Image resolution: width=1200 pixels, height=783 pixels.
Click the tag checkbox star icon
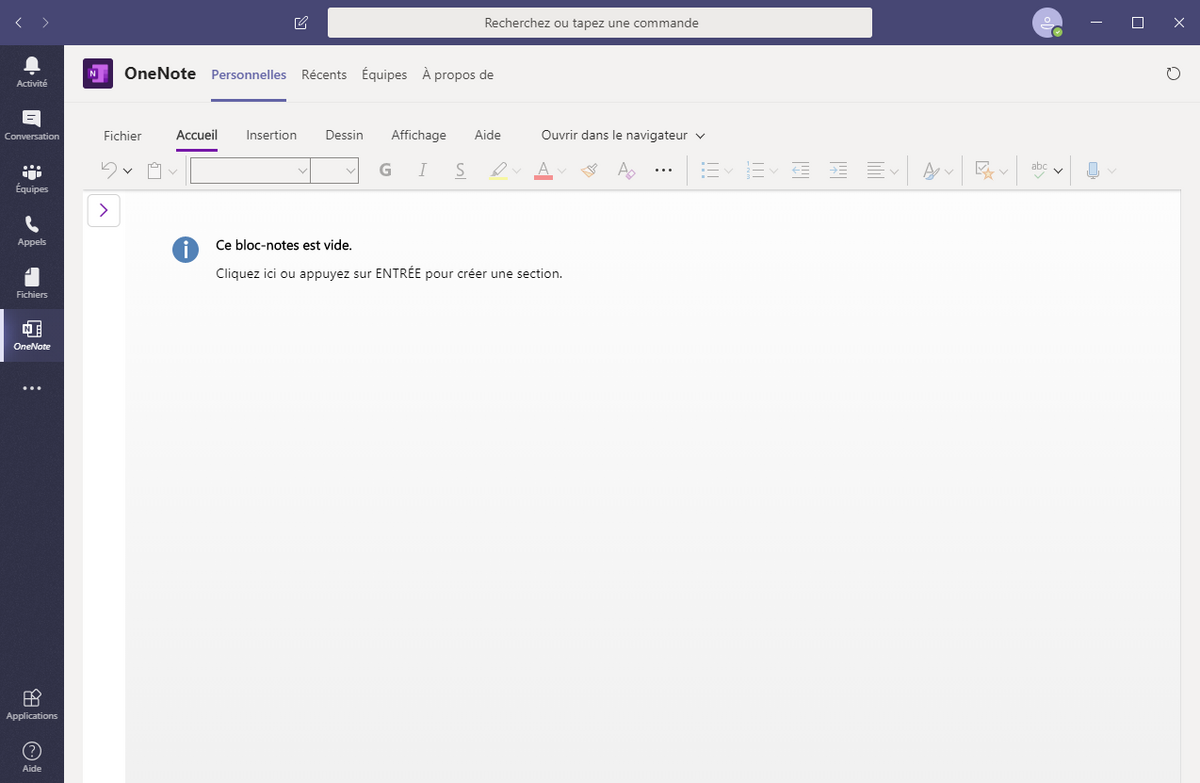tap(984, 171)
